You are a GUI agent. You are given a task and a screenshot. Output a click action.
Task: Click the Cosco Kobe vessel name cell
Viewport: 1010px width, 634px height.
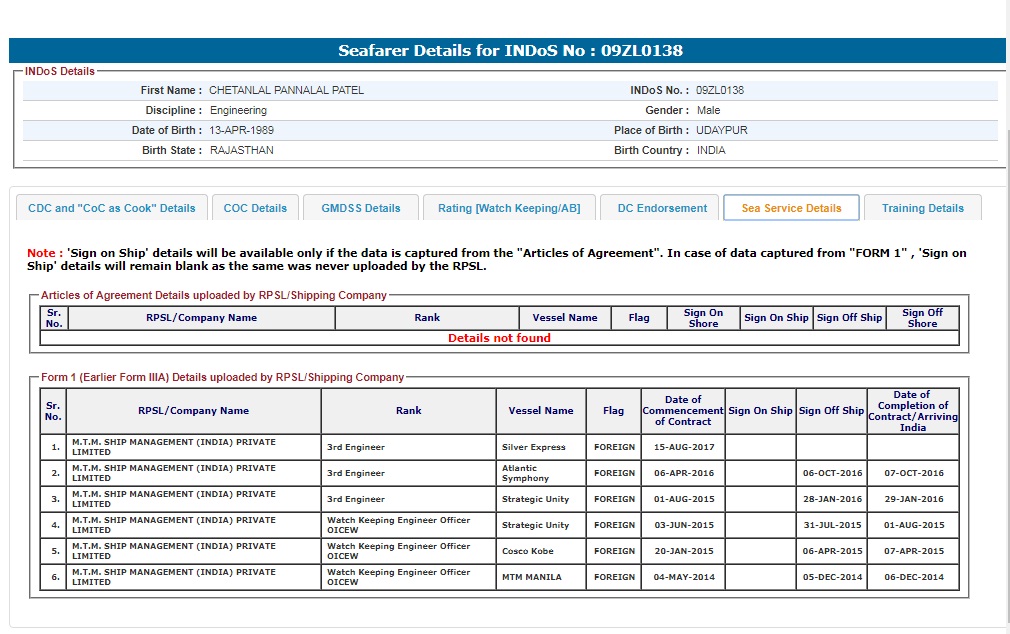tap(528, 551)
